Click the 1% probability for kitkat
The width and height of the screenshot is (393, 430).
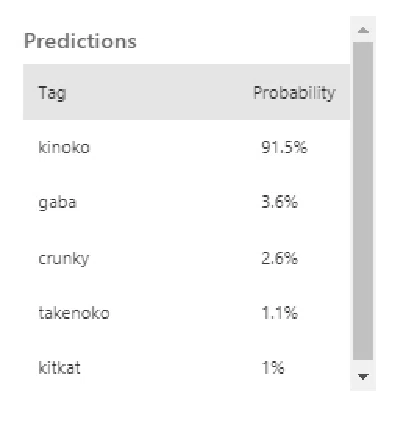point(273,368)
